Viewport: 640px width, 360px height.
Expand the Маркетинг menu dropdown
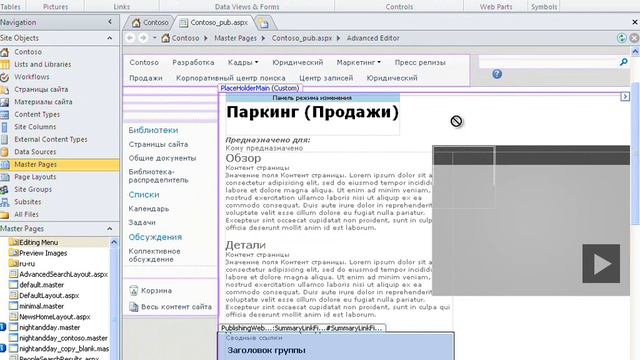379,62
